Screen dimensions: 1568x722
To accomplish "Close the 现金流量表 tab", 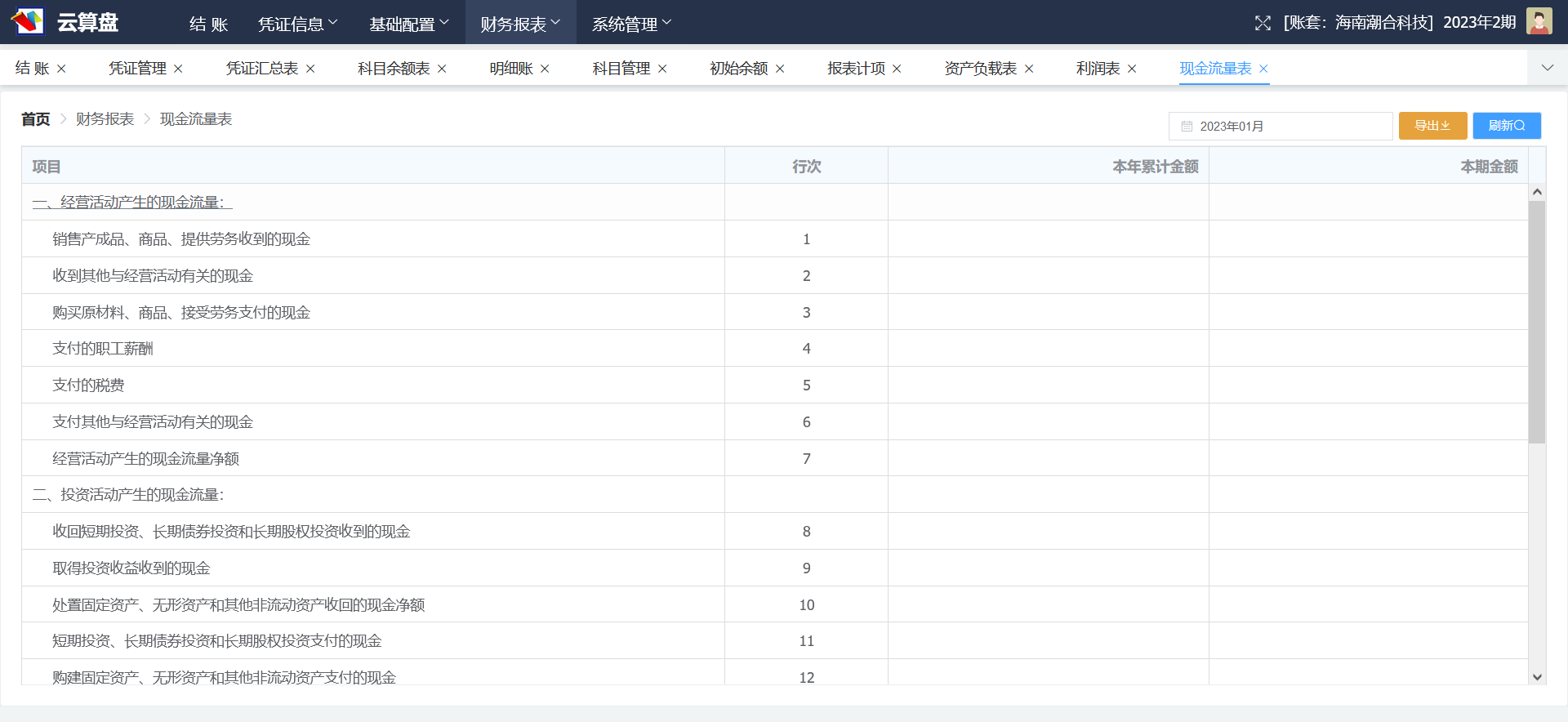I will (x=1263, y=69).
